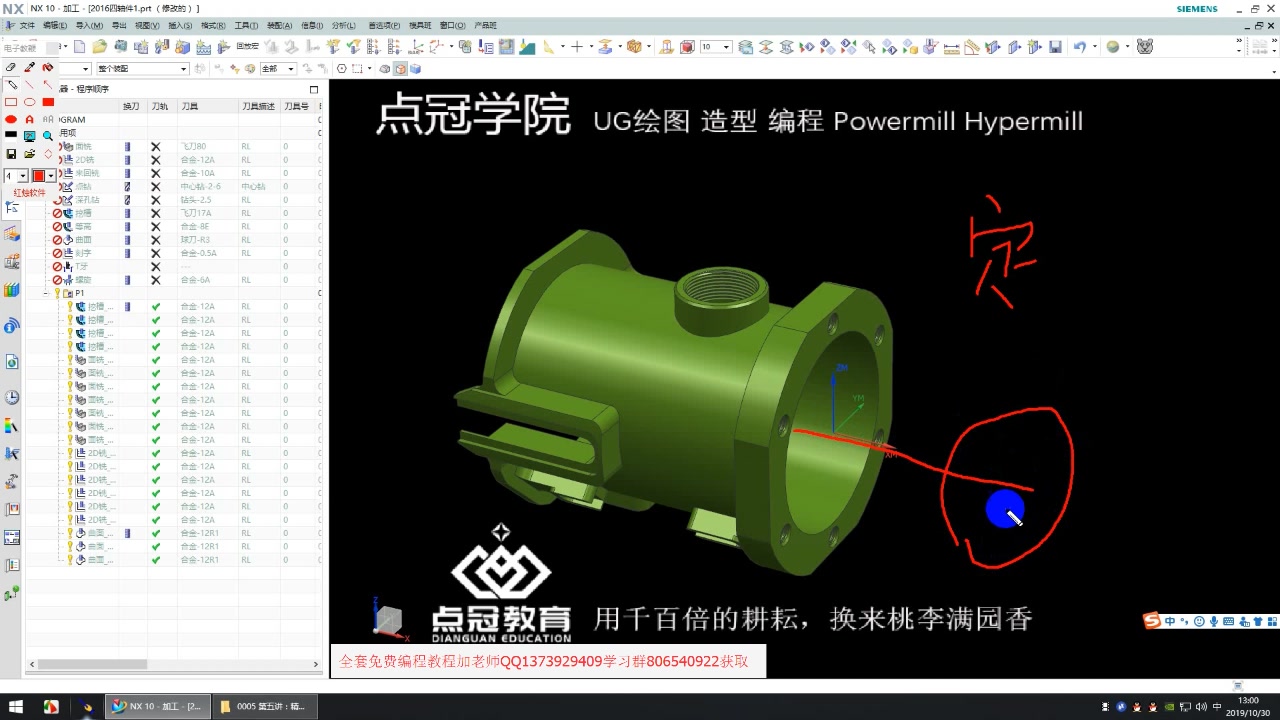Click the 刀具描述 column header
This screenshot has height=720, width=1280.
point(258,105)
